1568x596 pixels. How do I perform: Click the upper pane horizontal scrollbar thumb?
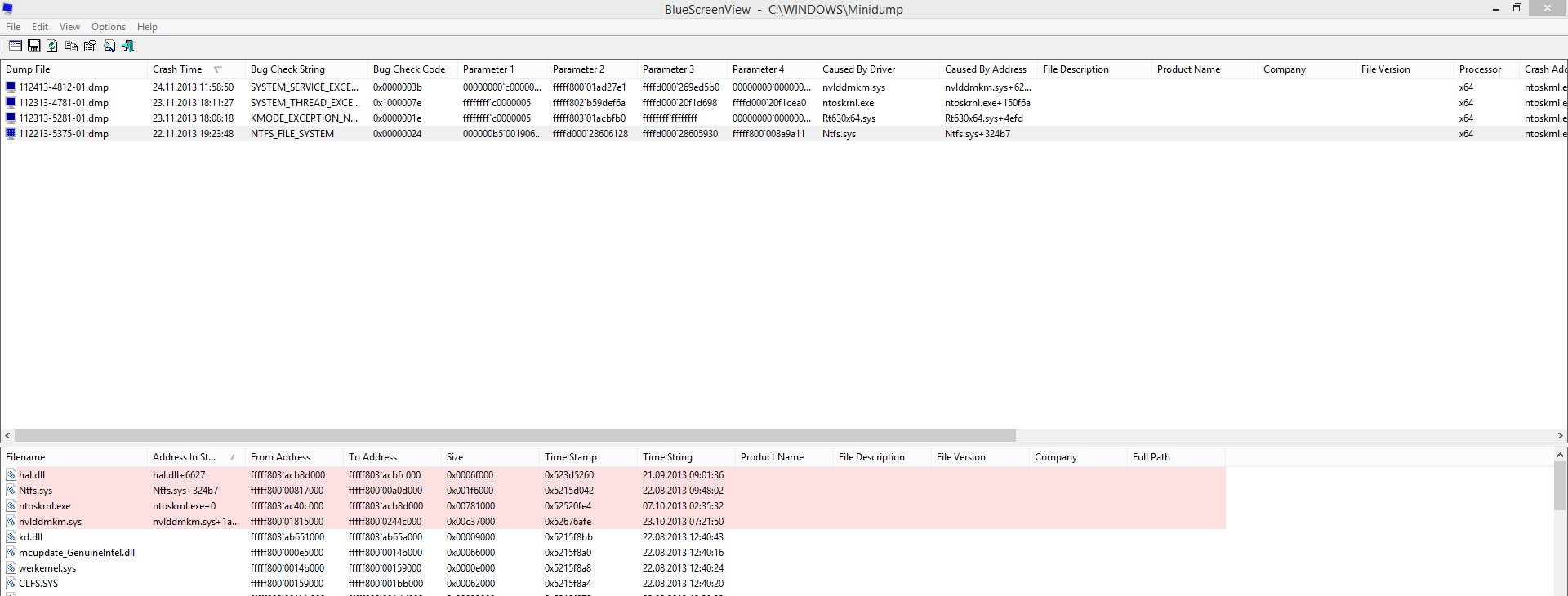coord(515,436)
